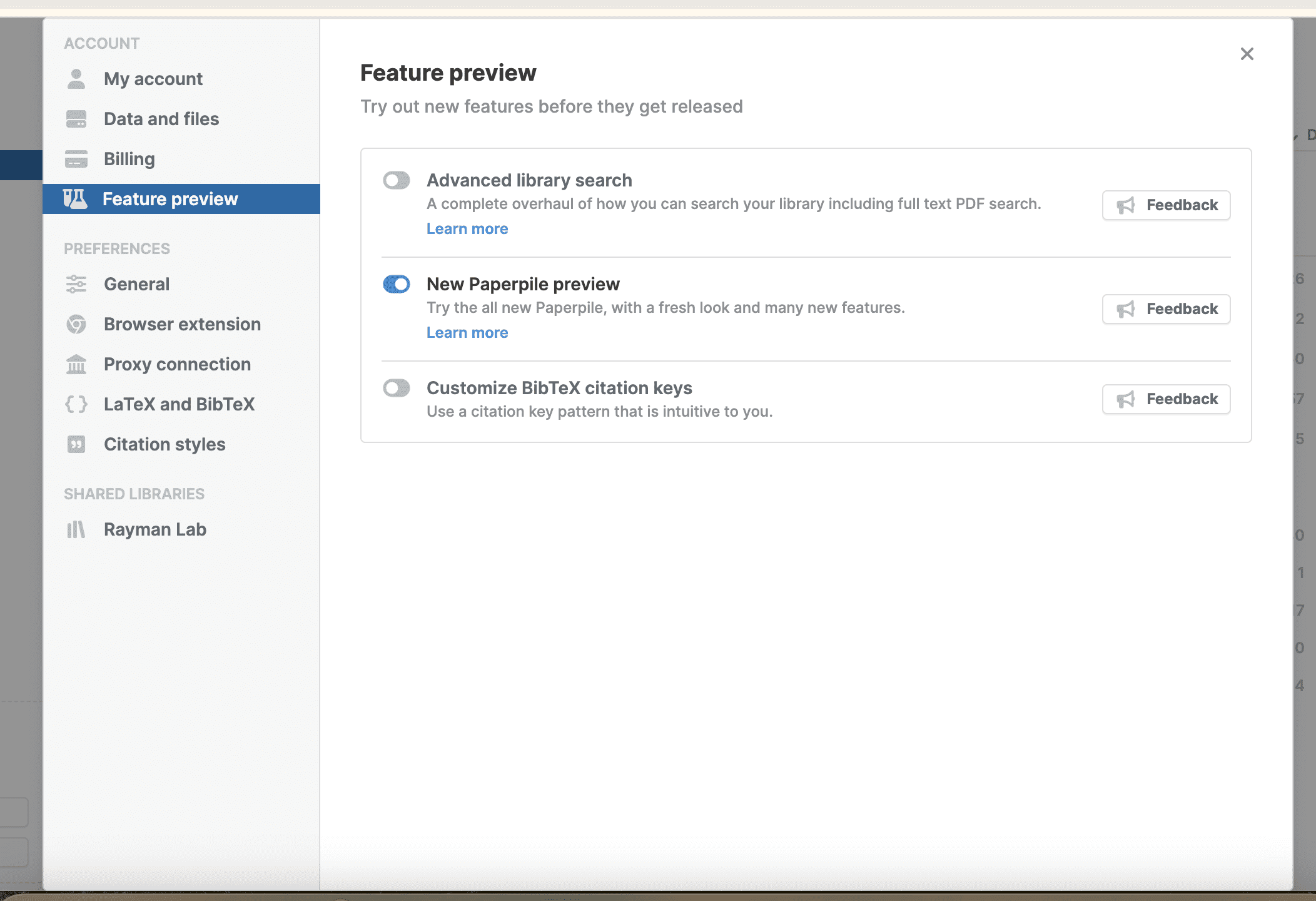Open Learn more under Advanced library search

pos(467,229)
